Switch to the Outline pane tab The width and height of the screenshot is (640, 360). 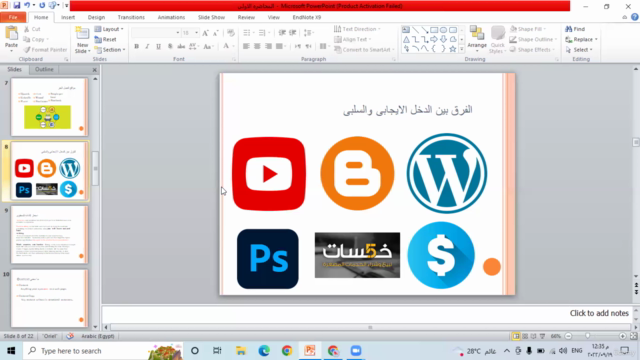click(x=44, y=69)
